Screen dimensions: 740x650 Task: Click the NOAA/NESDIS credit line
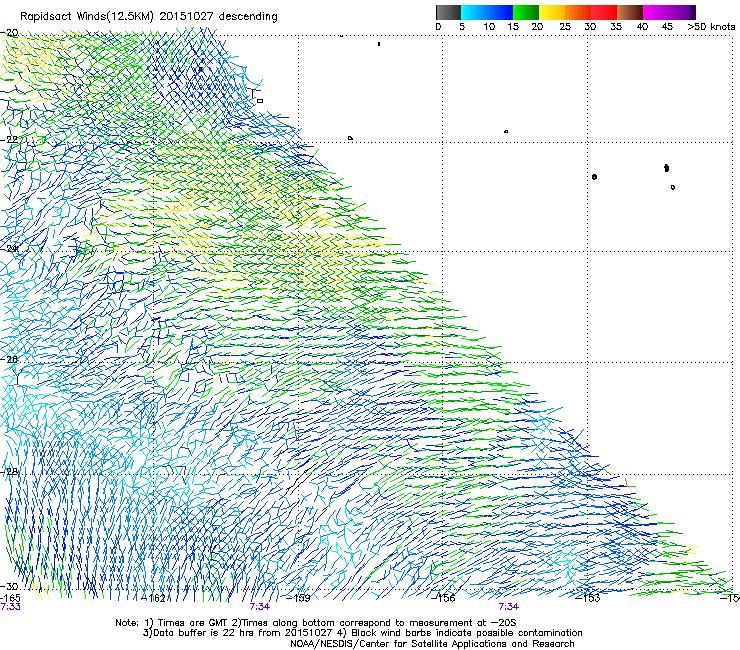[x=432, y=644]
